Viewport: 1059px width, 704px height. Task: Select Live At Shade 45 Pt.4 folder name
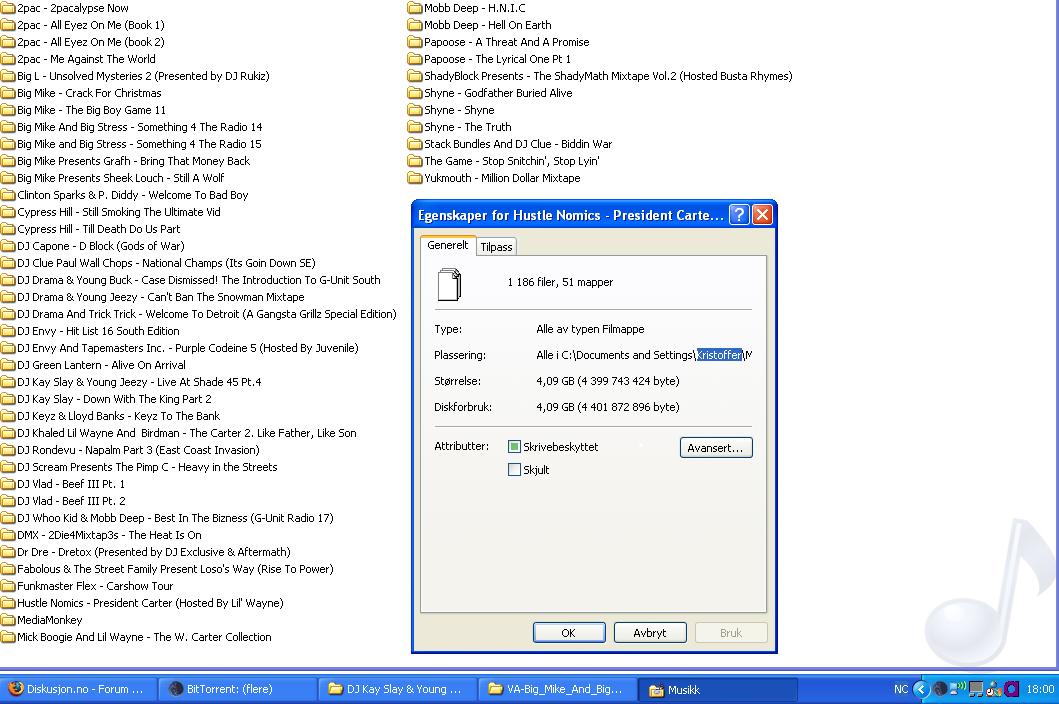(139, 382)
